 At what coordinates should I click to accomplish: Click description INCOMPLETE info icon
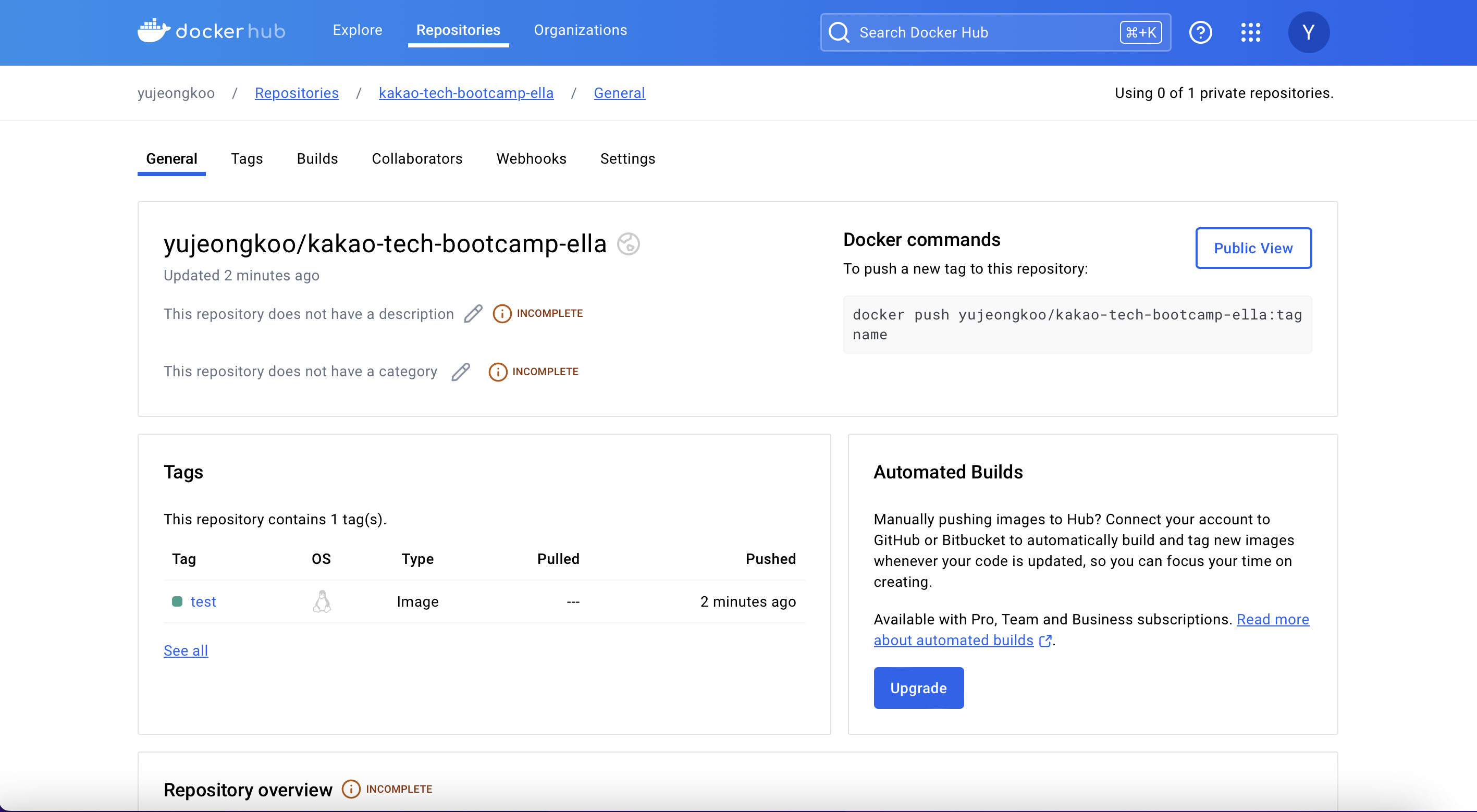pyautogui.click(x=502, y=314)
